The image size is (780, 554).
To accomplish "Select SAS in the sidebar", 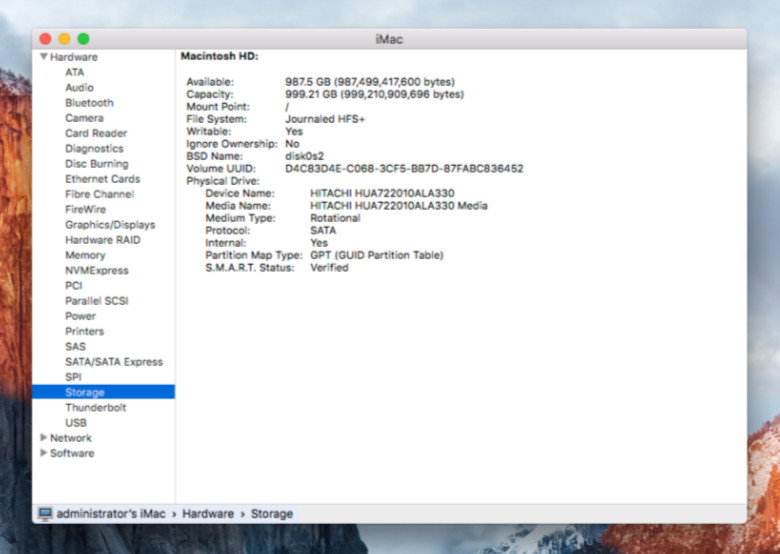I will click(x=75, y=347).
